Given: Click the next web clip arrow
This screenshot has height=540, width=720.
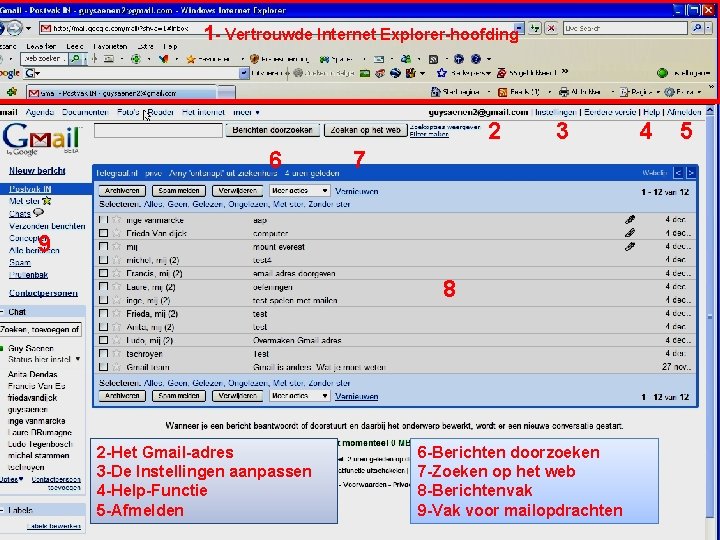Looking at the screenshot, I should tap(690, 173).
